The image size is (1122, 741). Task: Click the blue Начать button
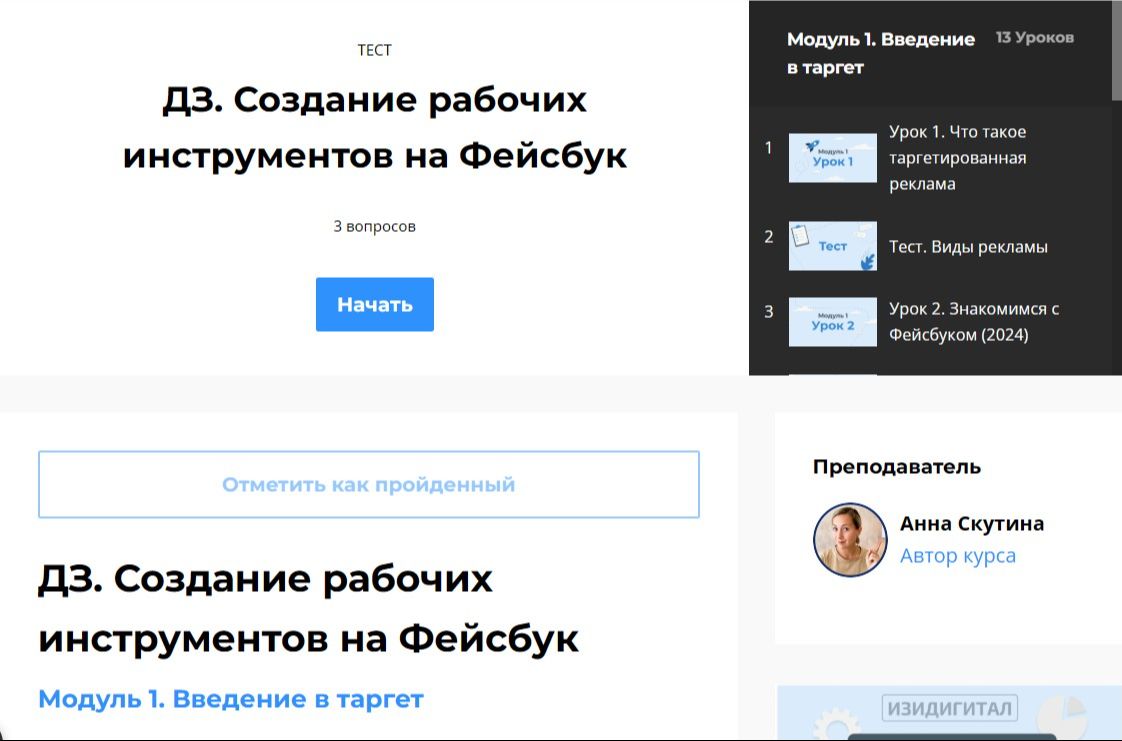[374, 304]
